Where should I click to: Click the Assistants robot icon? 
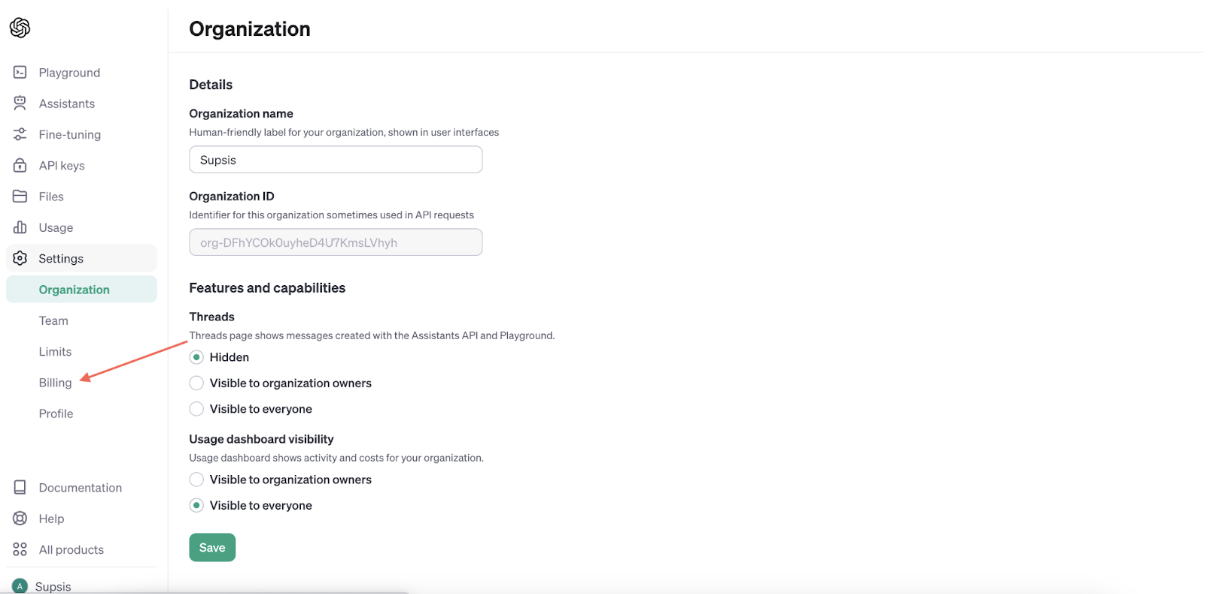[20, 103]
